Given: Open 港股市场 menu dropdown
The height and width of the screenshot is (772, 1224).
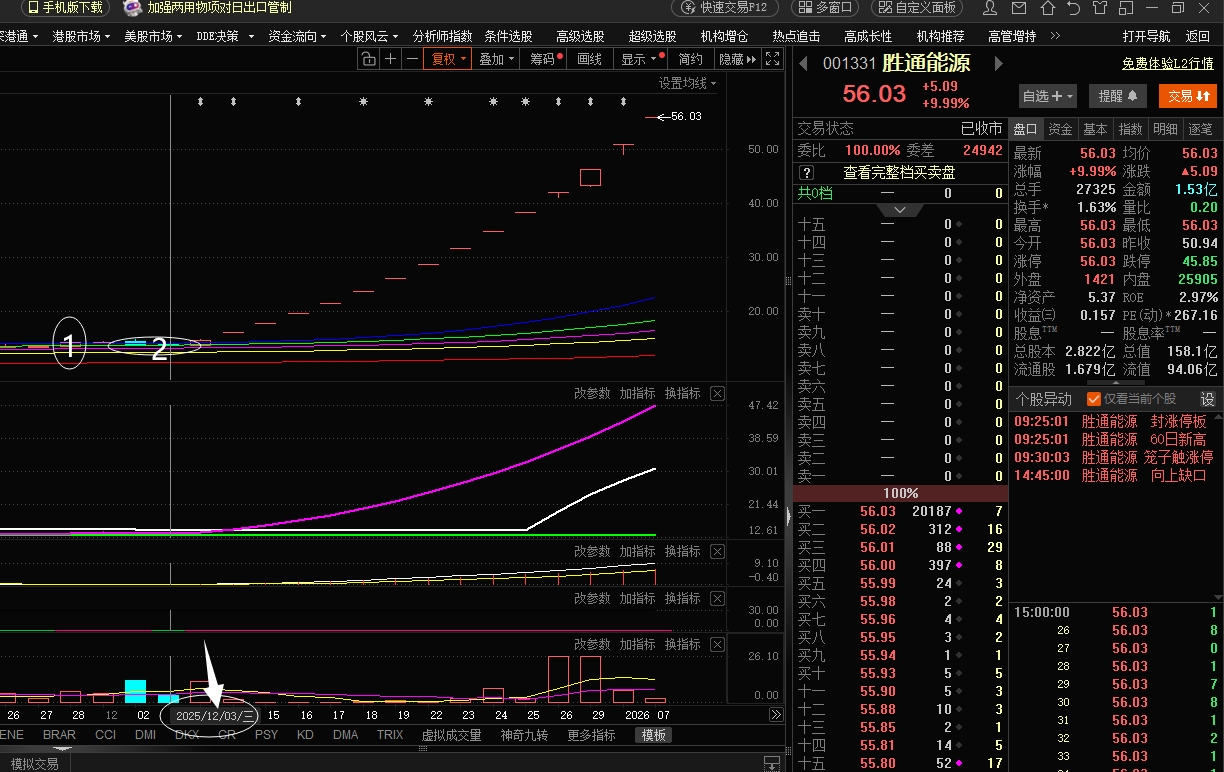Looking at the screenshot, I should pyautogui.click(x=82, y=36).
